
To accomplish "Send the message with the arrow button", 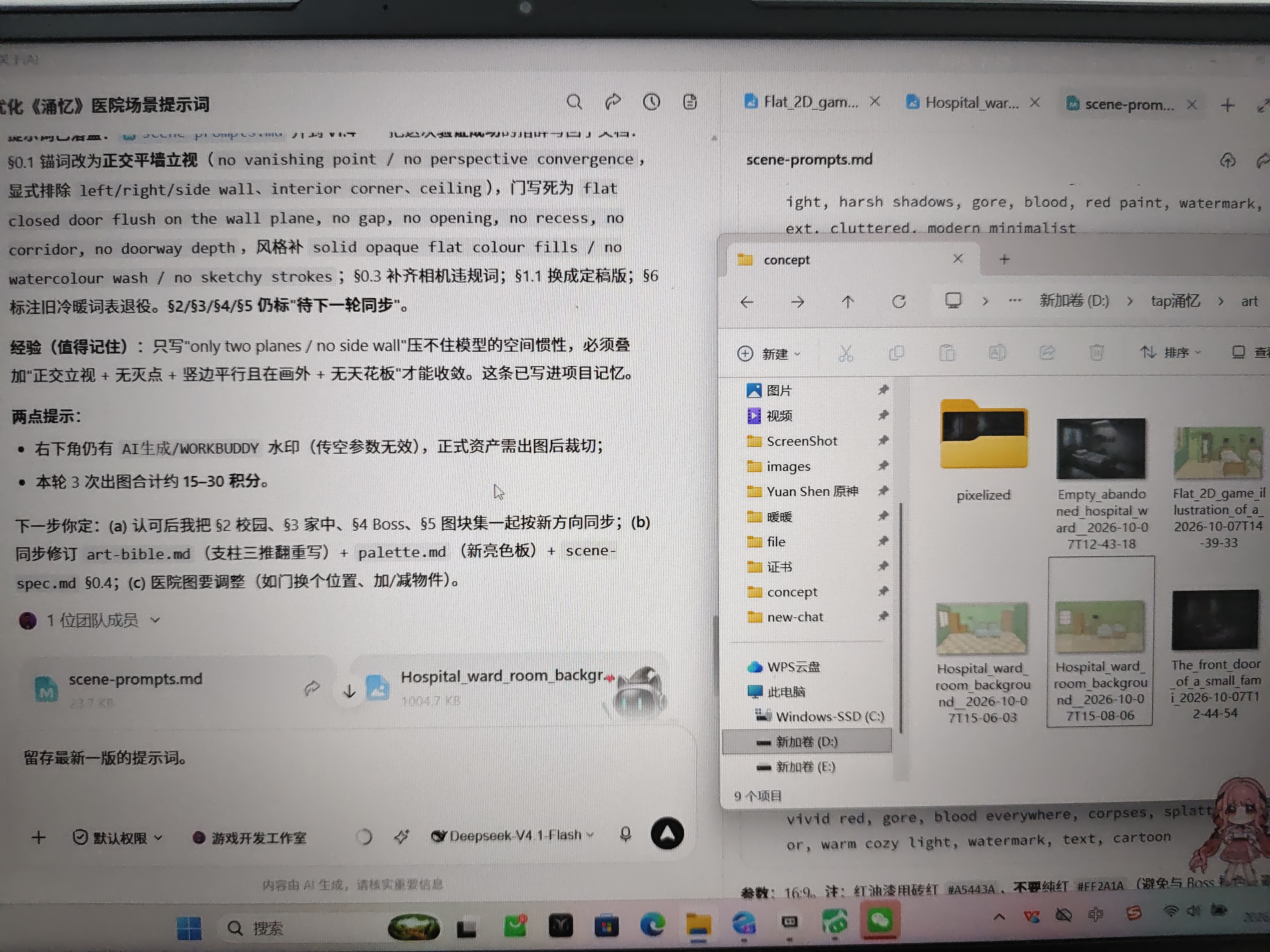I will tap(667, 834).
